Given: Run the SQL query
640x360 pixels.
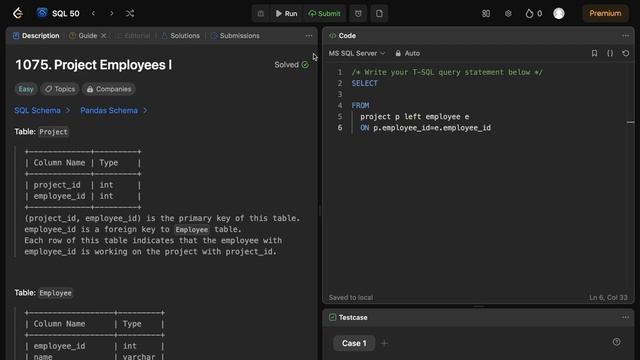Looking at the screenshot, I should 287,13.
